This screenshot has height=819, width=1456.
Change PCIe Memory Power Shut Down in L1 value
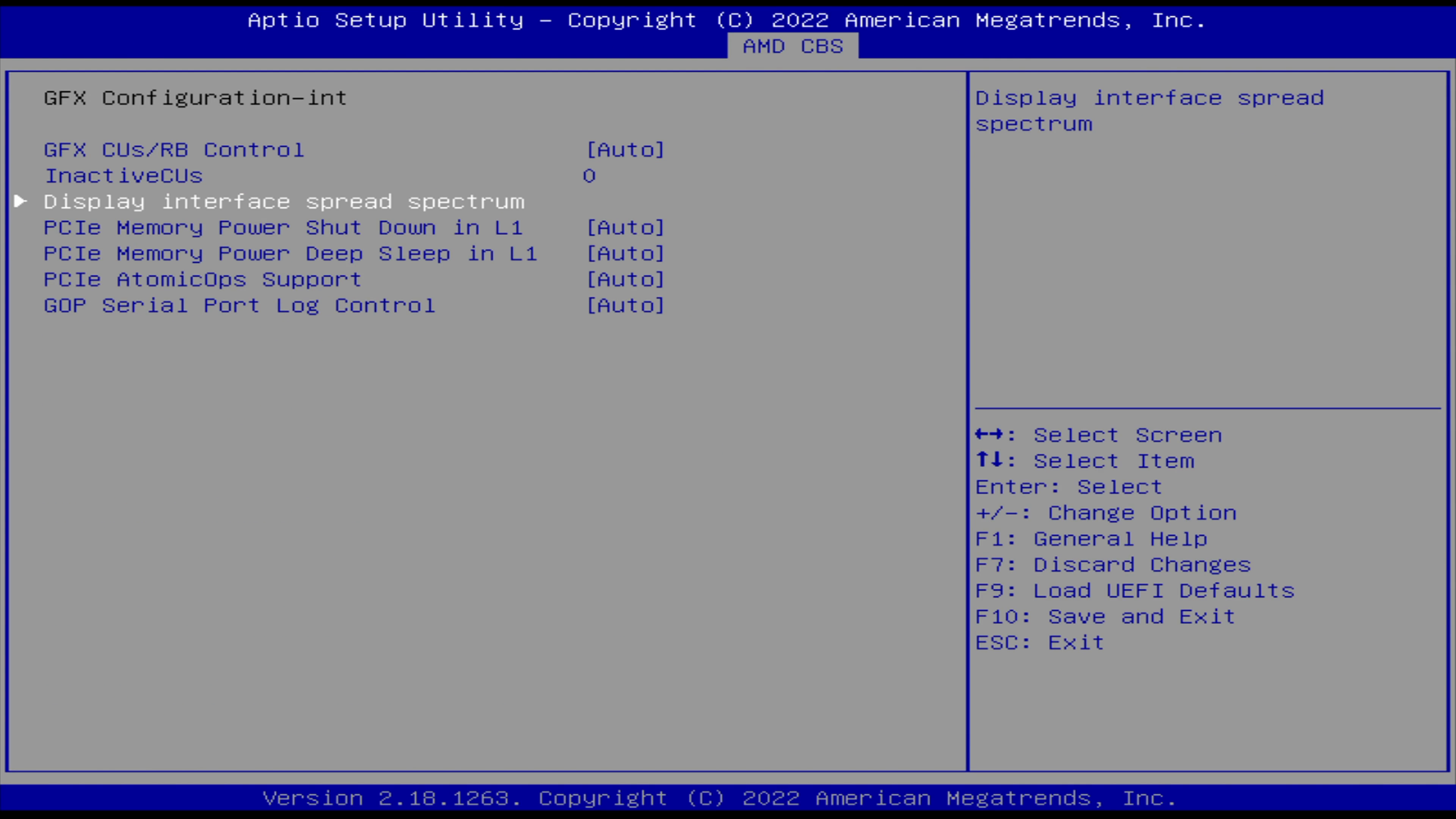point(625,228)
